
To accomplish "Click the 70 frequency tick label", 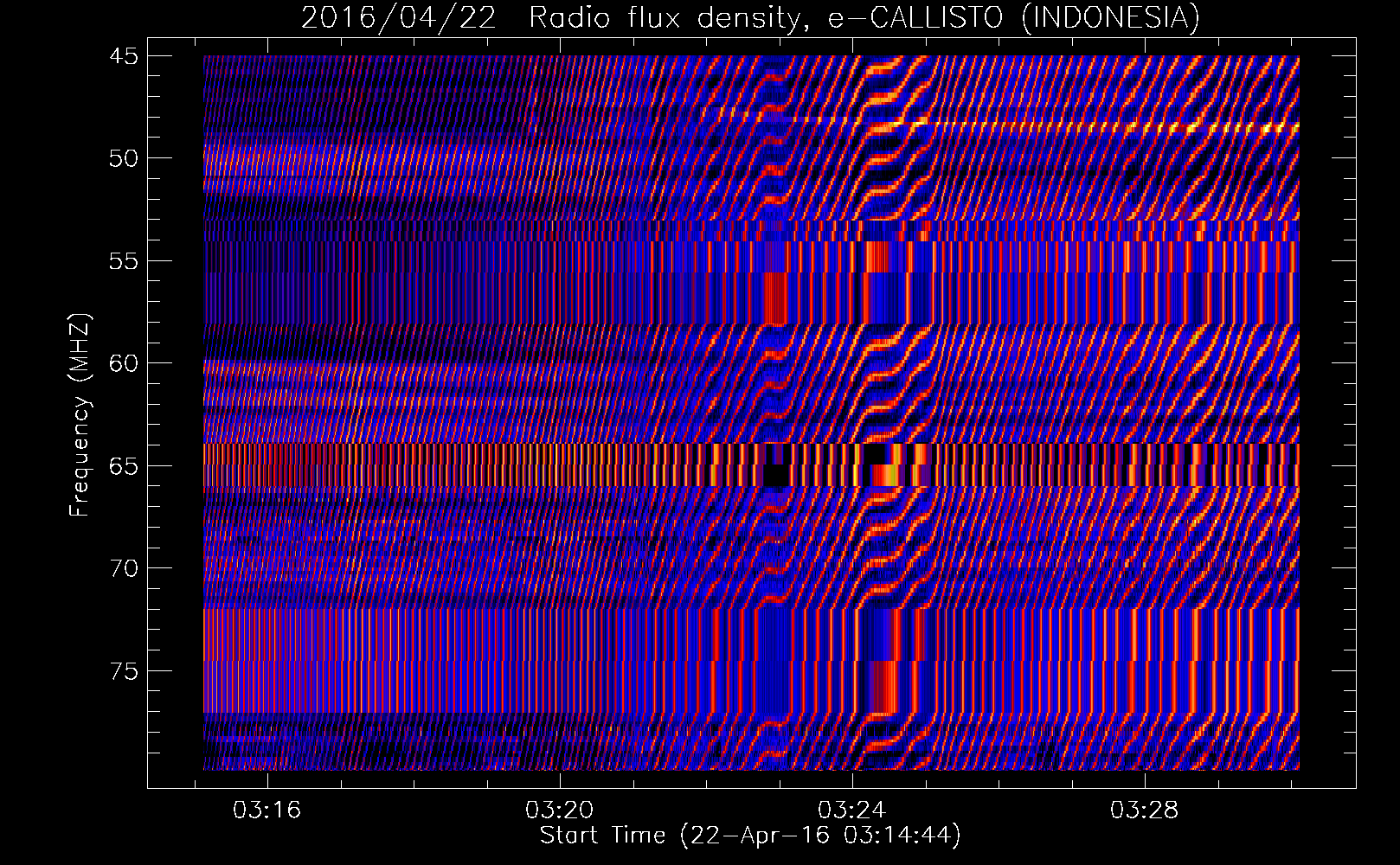I will (124, 568).
